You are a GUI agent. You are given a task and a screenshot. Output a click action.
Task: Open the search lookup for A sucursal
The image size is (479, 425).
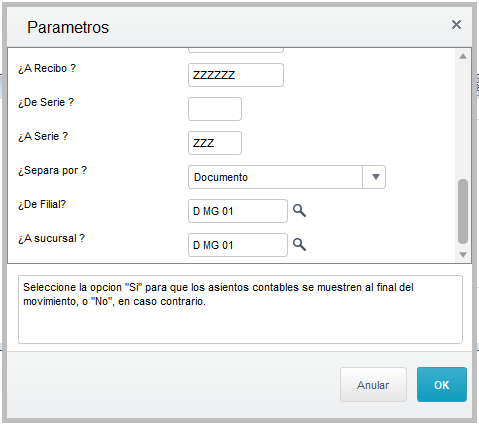pyautogui.click(x=299, y=245)
